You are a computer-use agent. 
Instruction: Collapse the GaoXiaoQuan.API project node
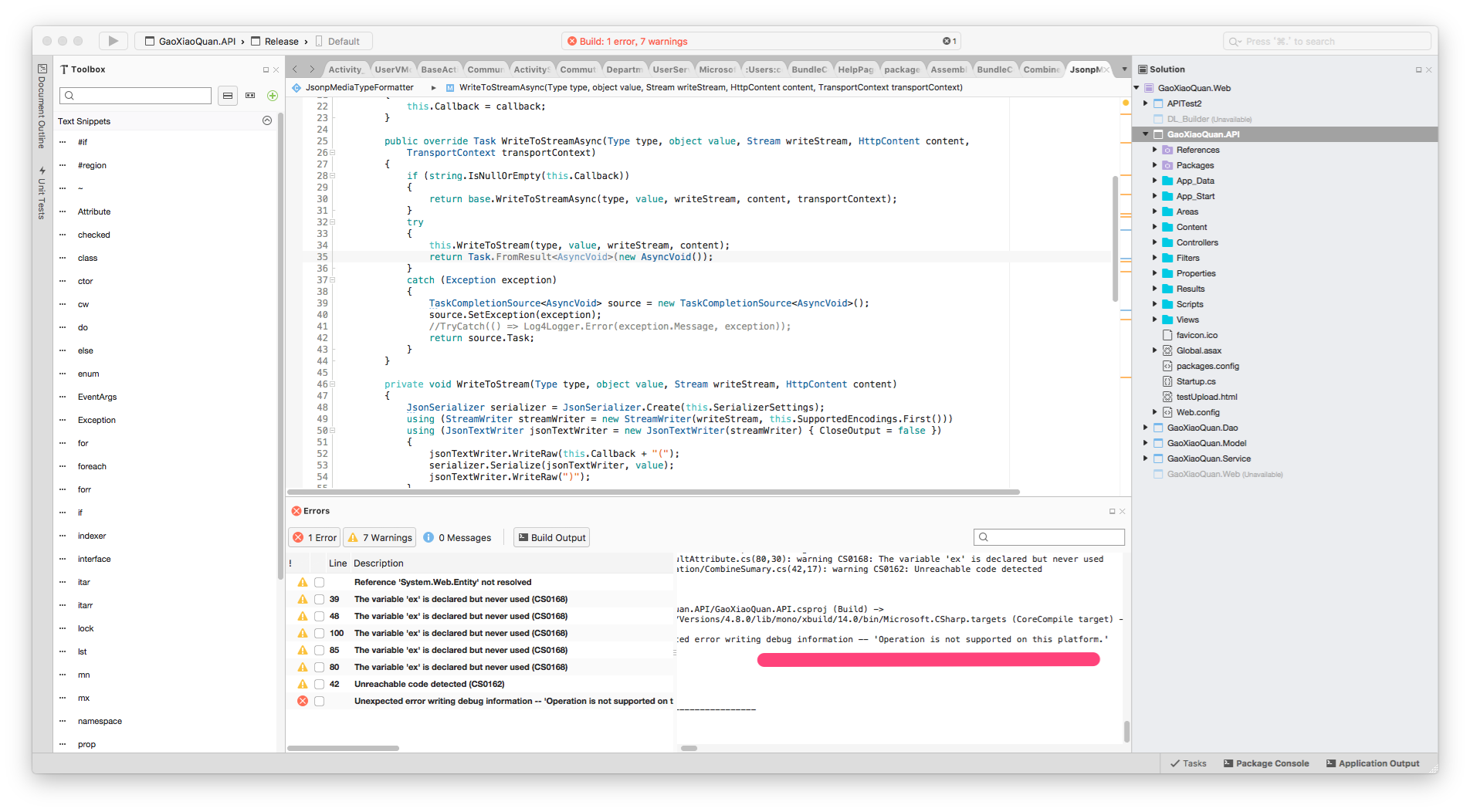tap(1146, 134)
